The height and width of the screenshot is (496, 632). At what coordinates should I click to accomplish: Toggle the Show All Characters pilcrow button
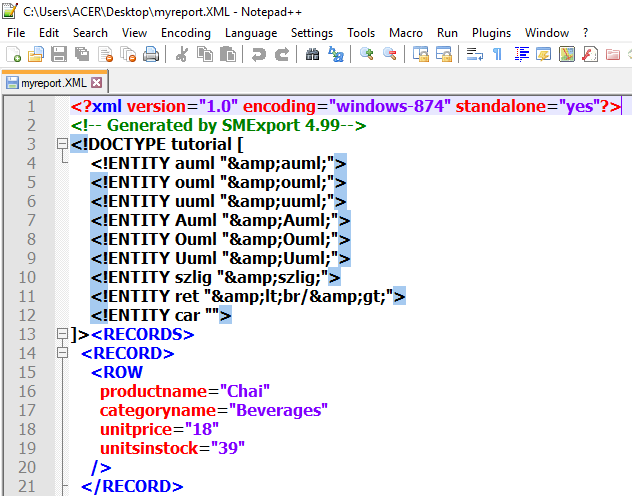pos(496,54)
